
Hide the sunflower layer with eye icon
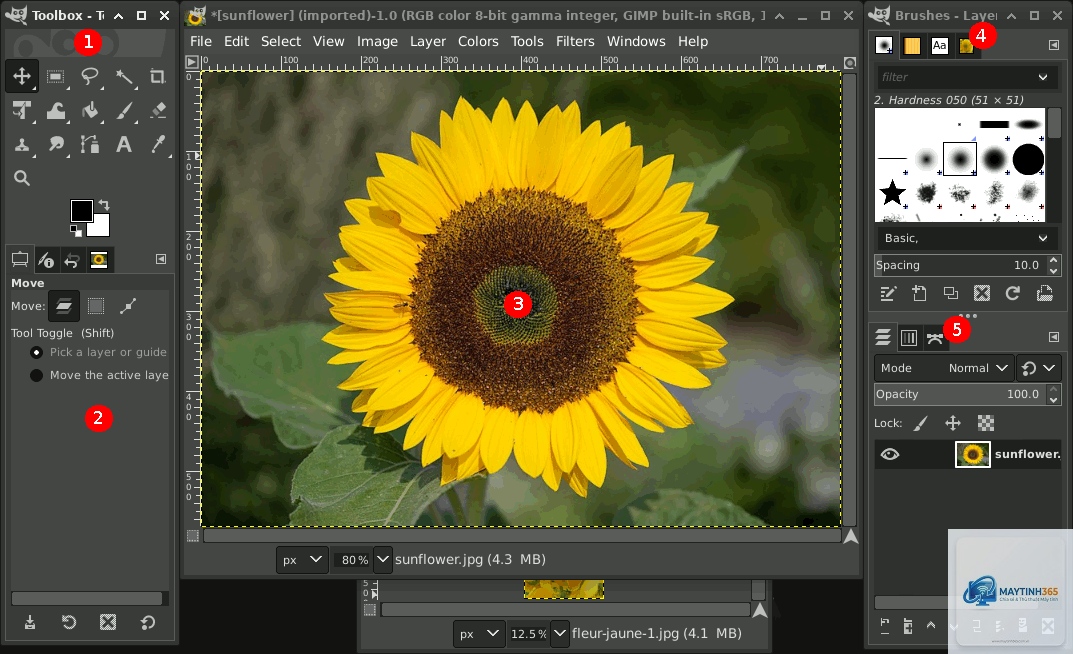(890, 454)
